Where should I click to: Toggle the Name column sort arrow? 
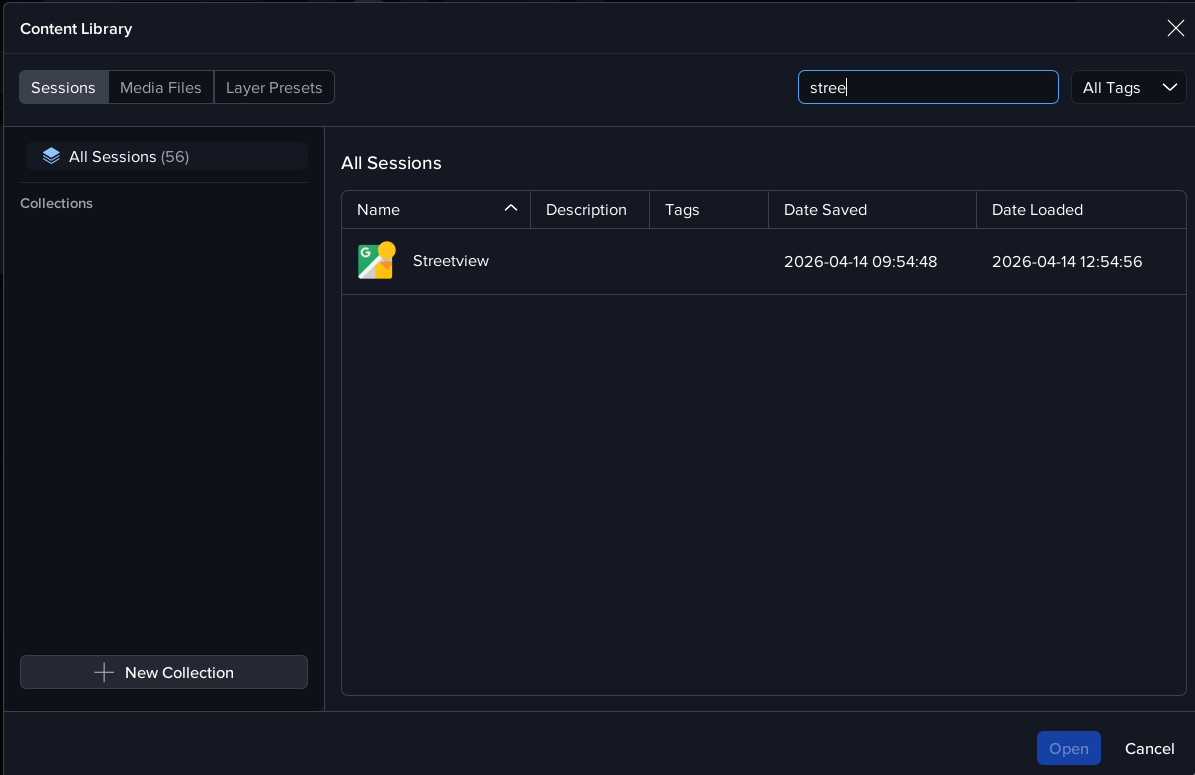510,208
